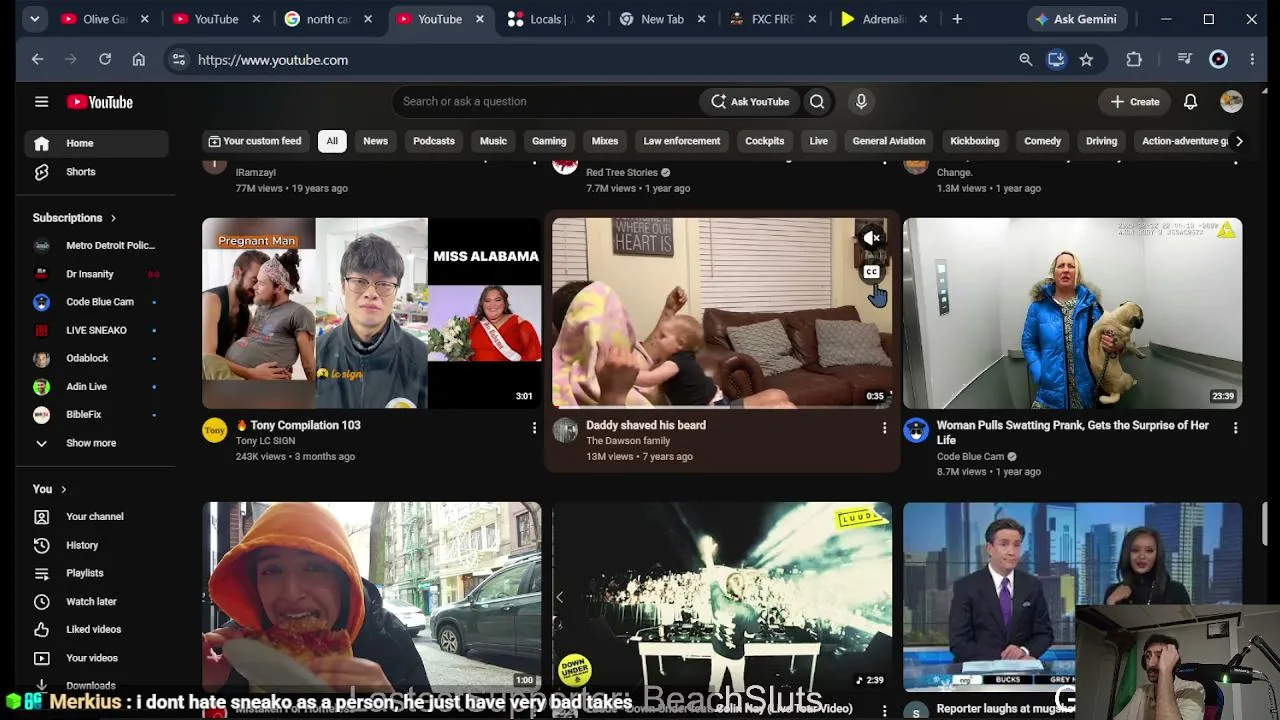Start voice search with the microphone
1280x720 pixels.
coord(861,101)
